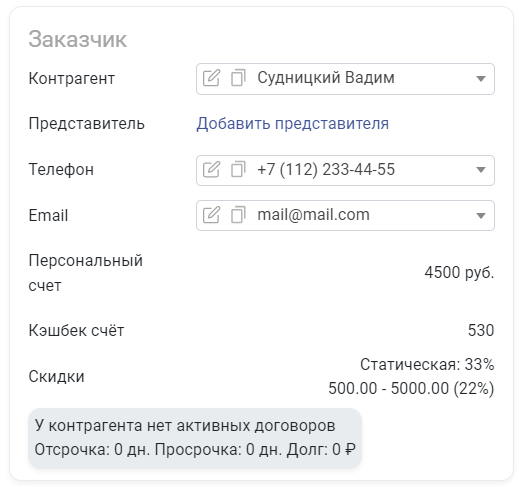Click the edit icon in Email field
520x487 pixels.
[x=211, y=215]
